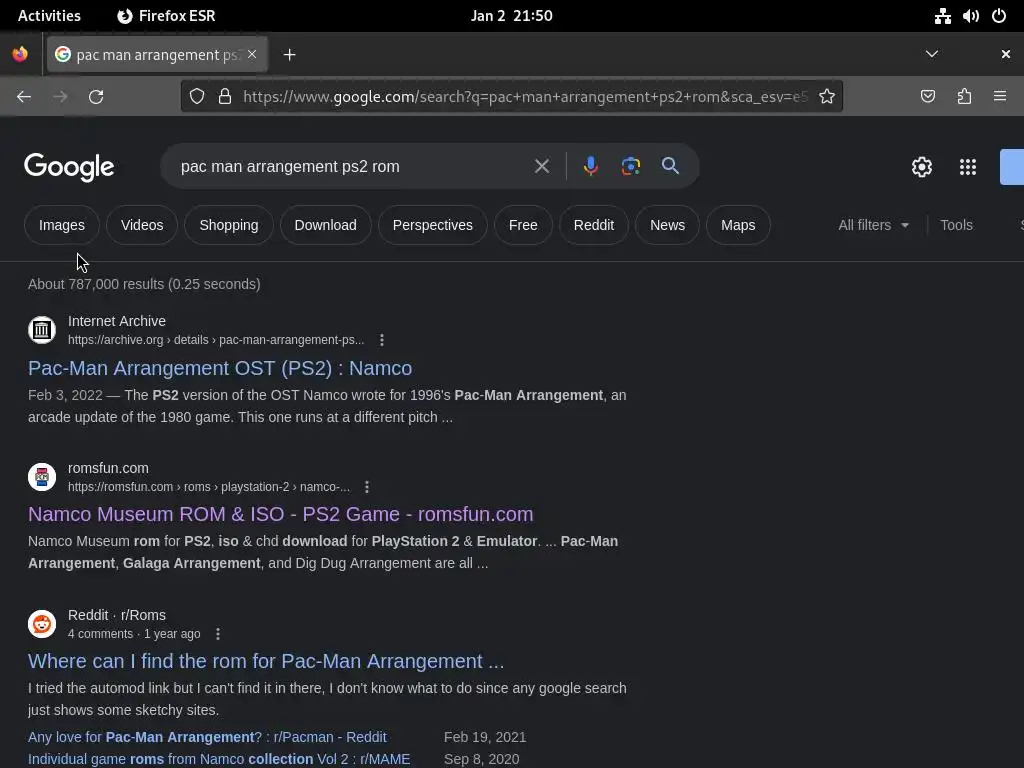Click the archive.org result URL
The height and width of the screenshot is (768, 1024).
click(x=216, y=340)
